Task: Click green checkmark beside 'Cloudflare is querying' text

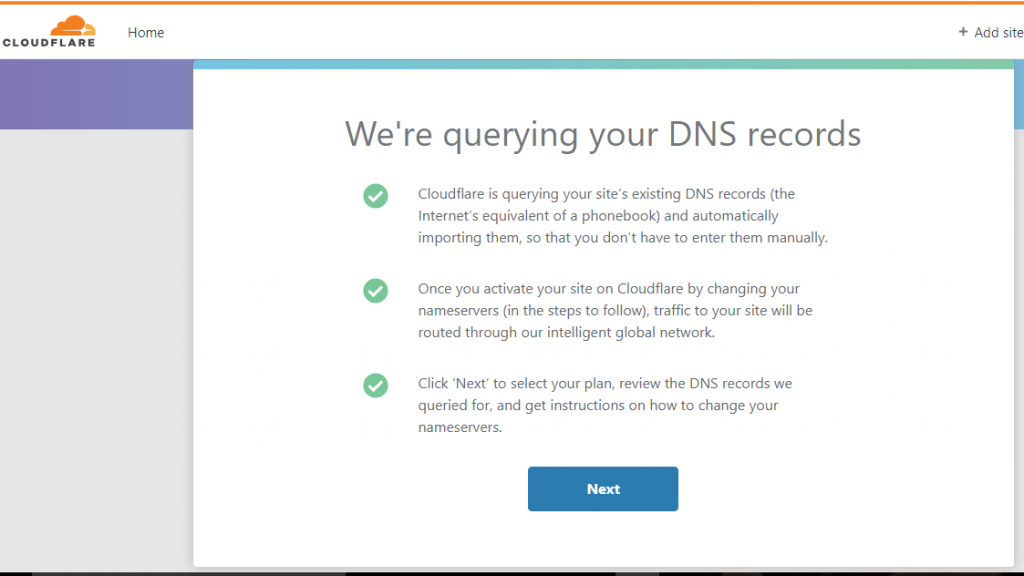Action: pos(376,196)
